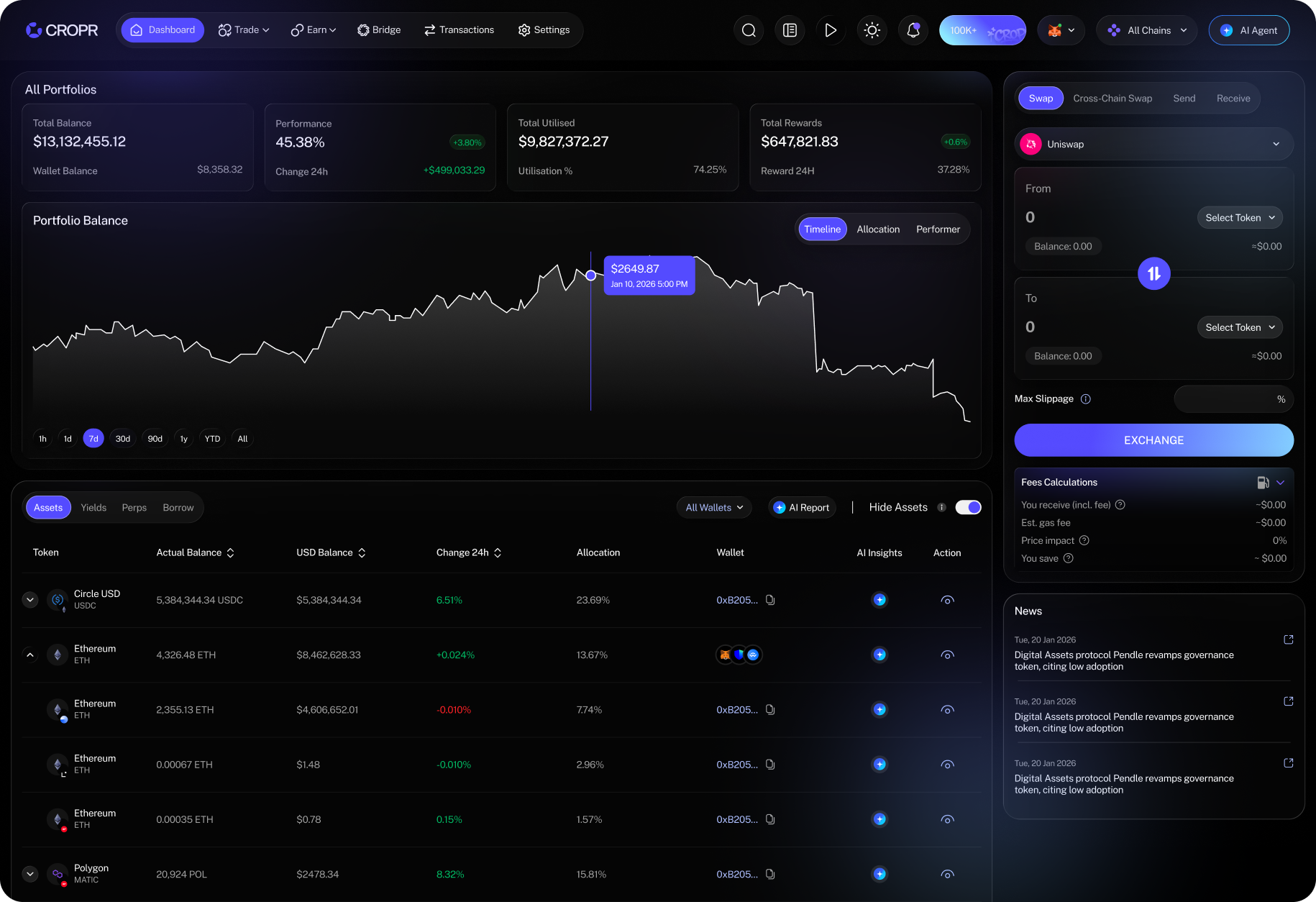Toggle visibility eye for Polygon row
The image size is (1316, 902).
(x=947, y=875)
